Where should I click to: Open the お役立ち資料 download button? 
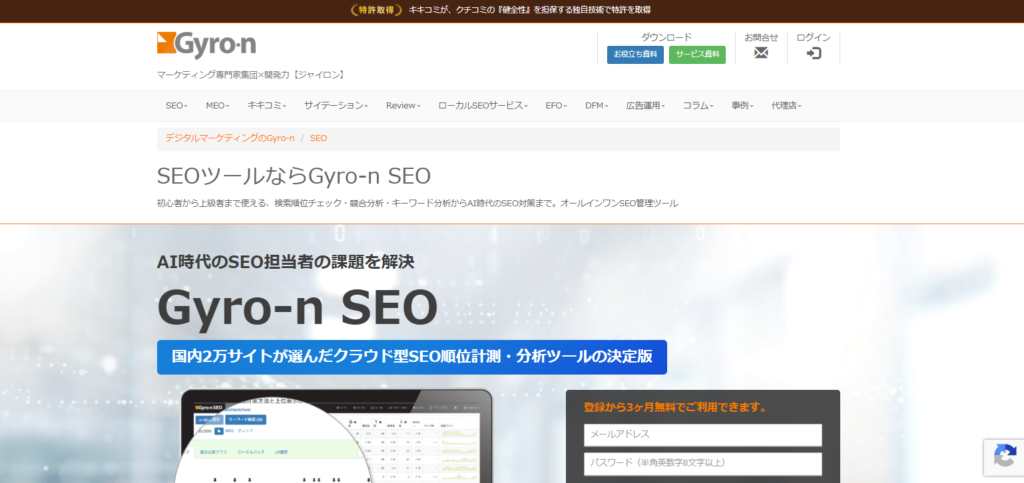pos(635,55)
